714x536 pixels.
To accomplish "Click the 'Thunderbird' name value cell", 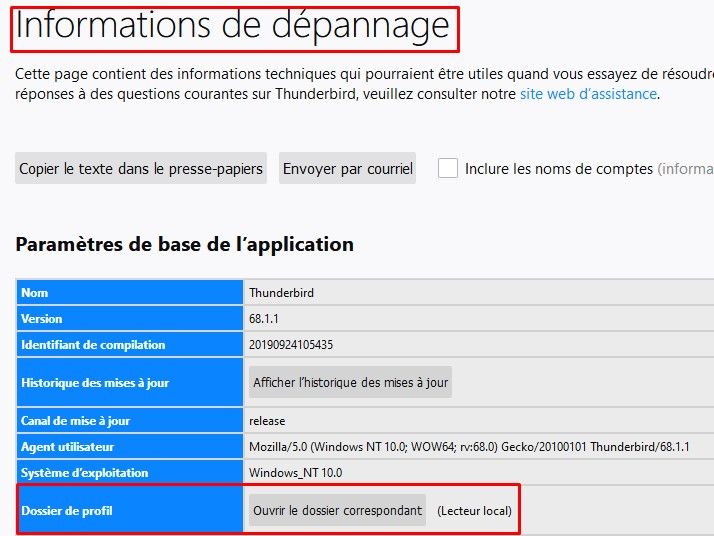I will point(479,292).
